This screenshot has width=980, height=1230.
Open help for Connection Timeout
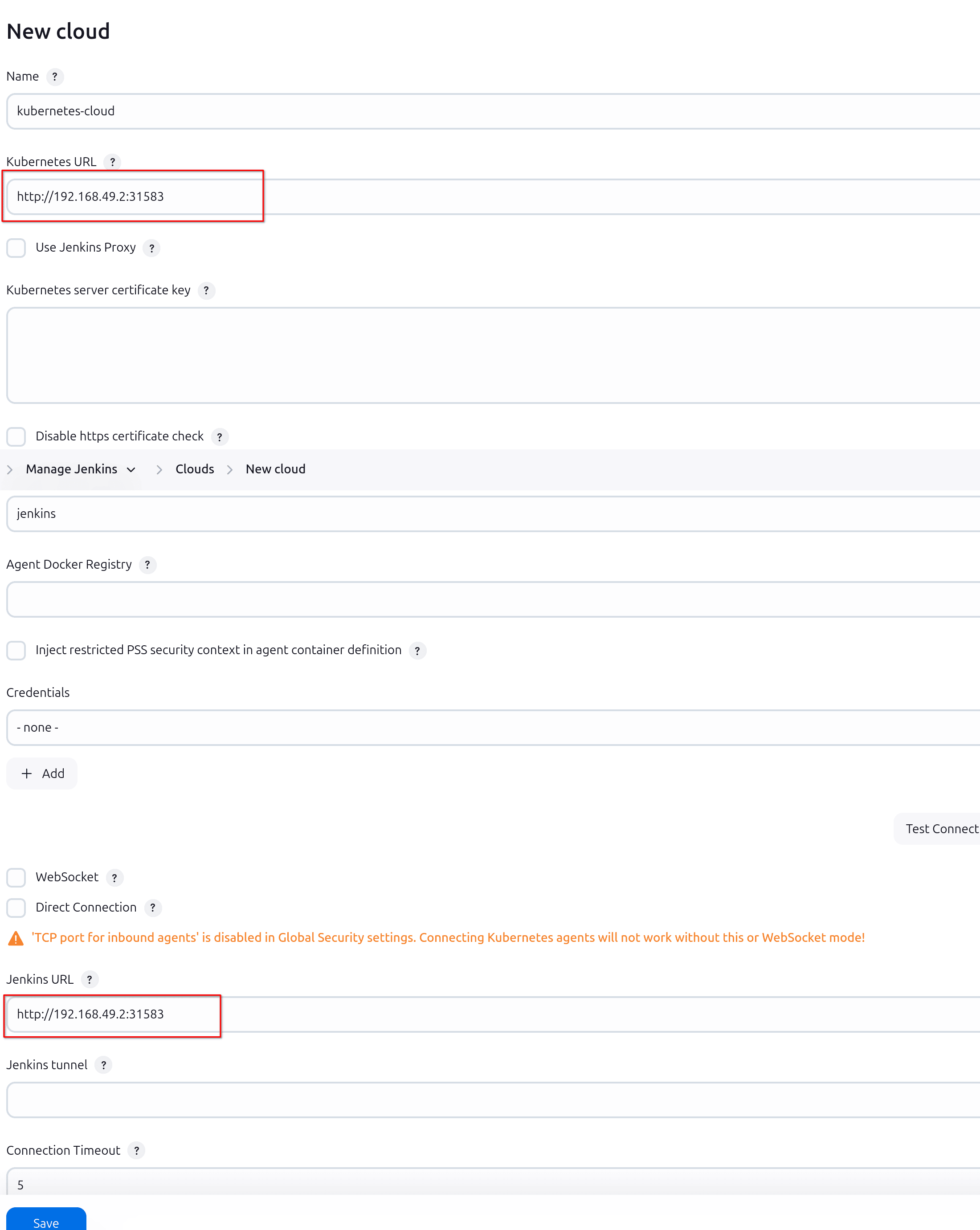136,1151
